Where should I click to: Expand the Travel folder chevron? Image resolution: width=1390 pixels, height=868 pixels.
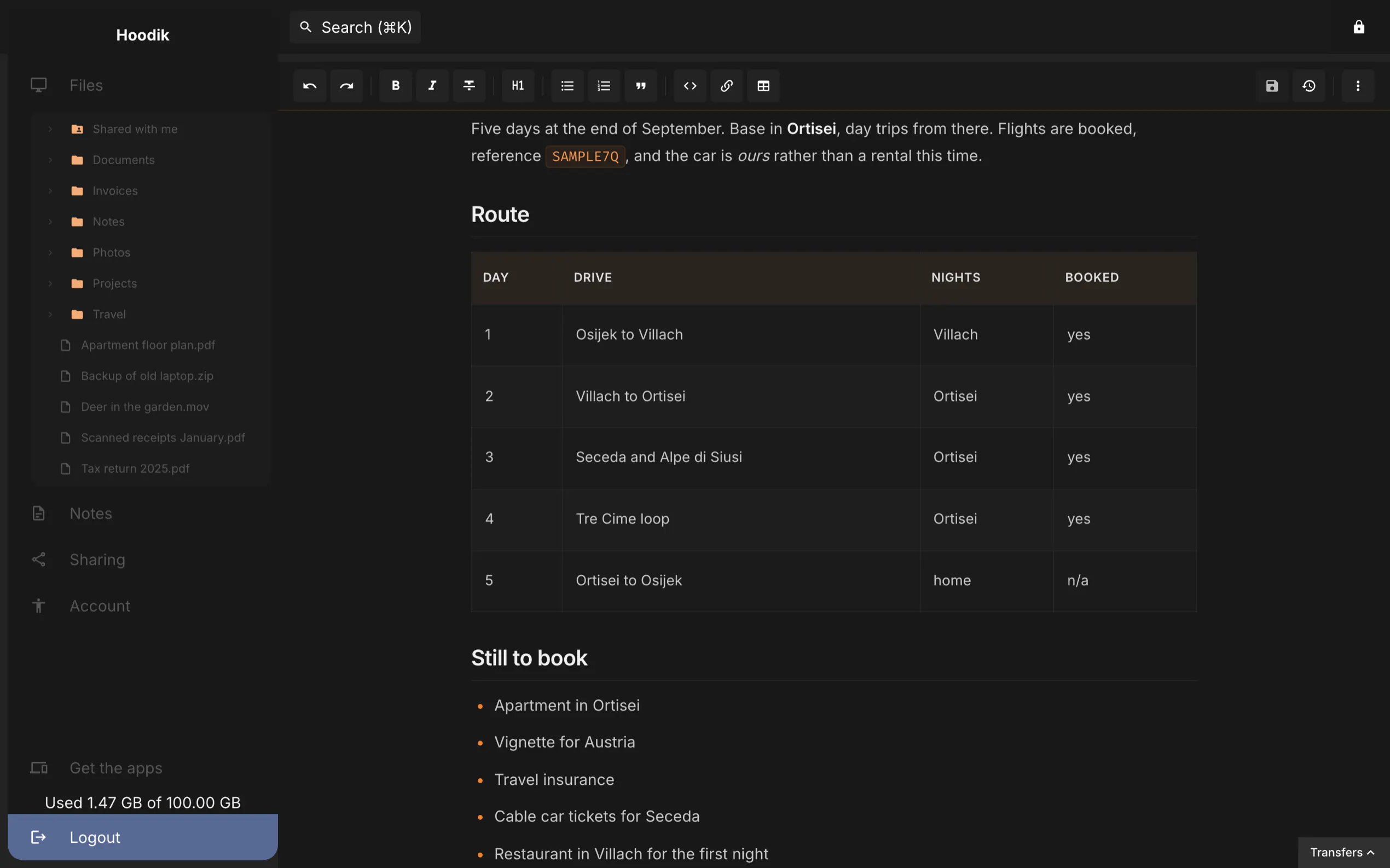click(x=50, y=314)
